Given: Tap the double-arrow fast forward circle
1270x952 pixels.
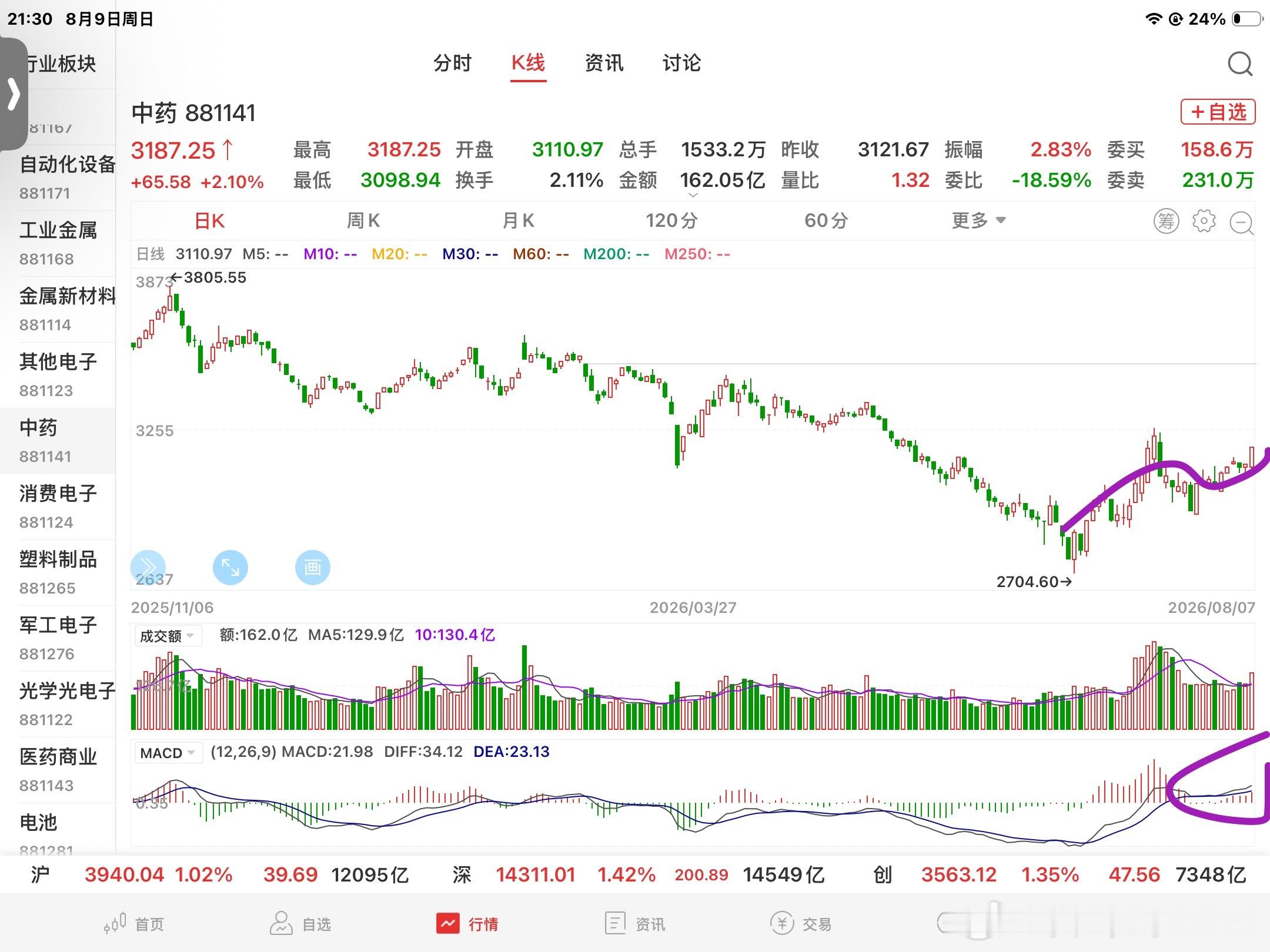Looking at the screenshot, I should 148,568.
